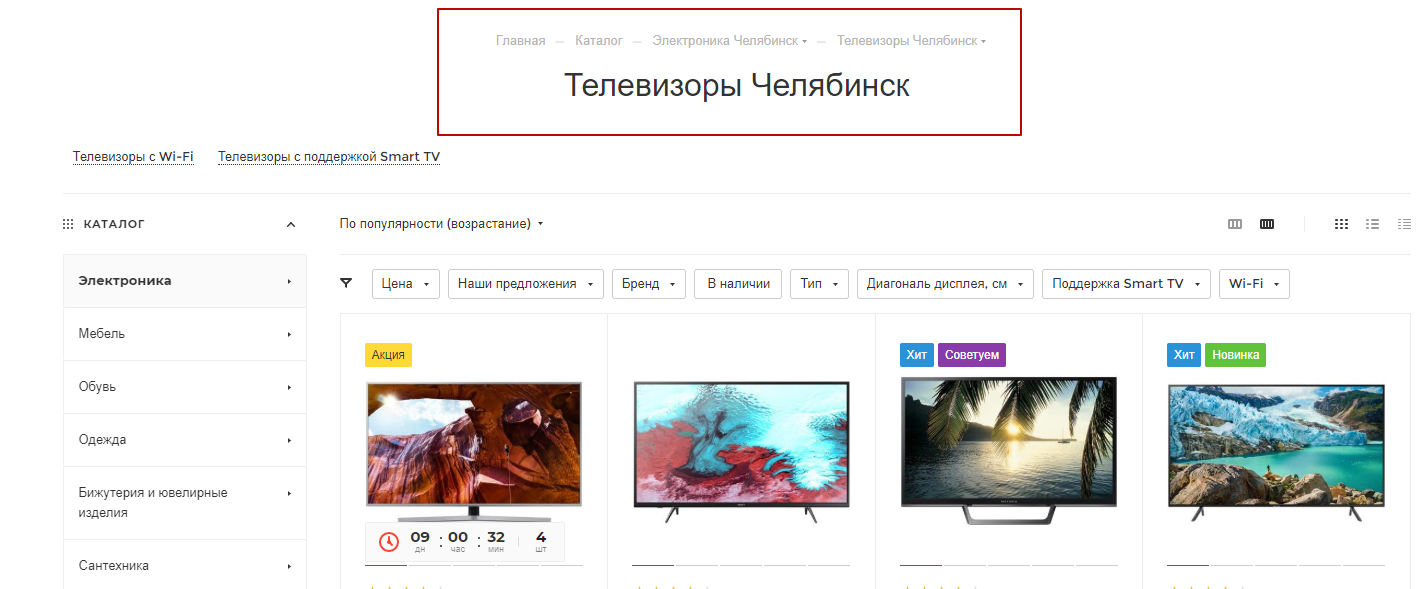Click the Хит badge next to Советуем
The width and height of the screenshot is (1428, 589).
coord(917,355)
